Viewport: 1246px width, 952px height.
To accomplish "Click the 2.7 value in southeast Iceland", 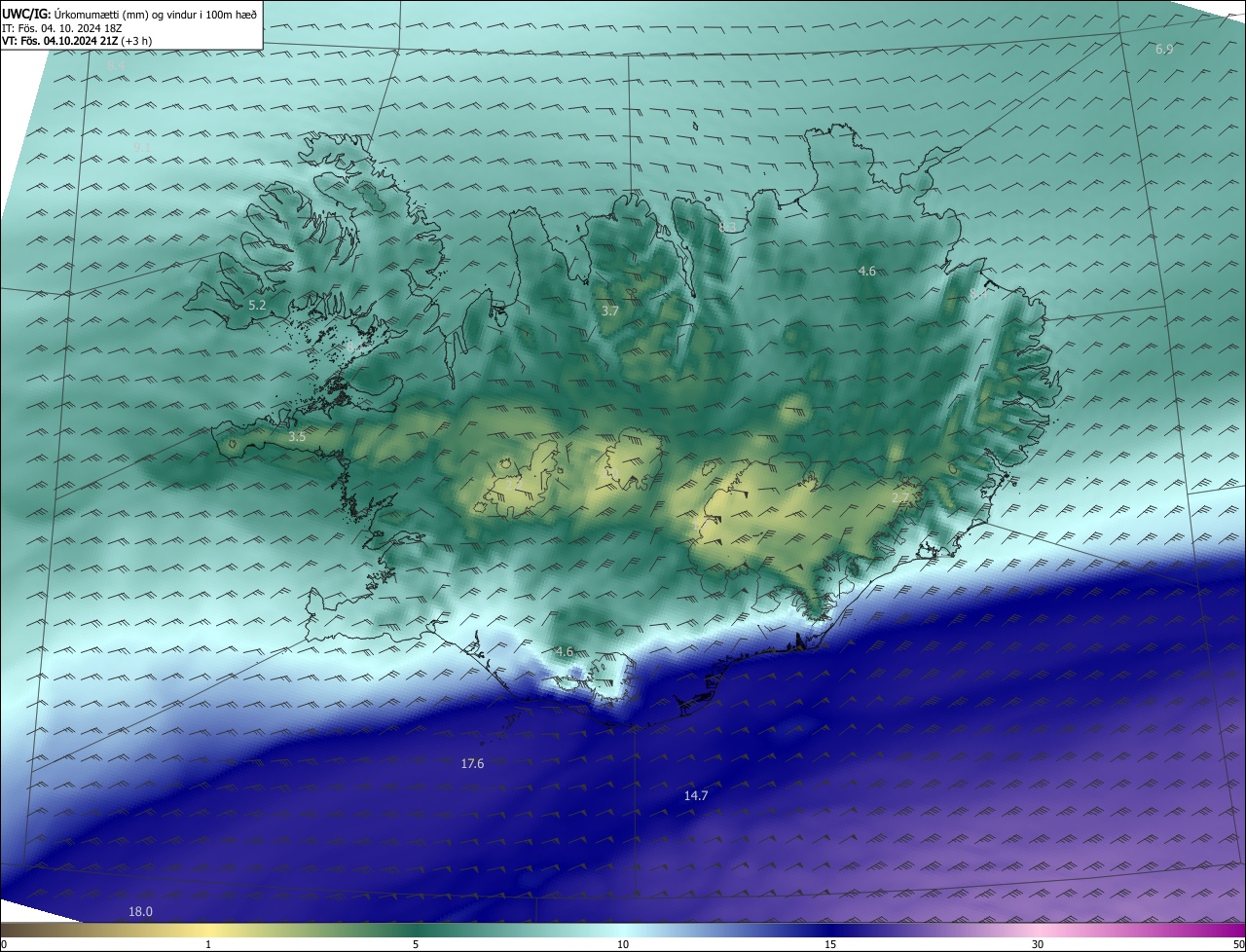I will 900,497.
